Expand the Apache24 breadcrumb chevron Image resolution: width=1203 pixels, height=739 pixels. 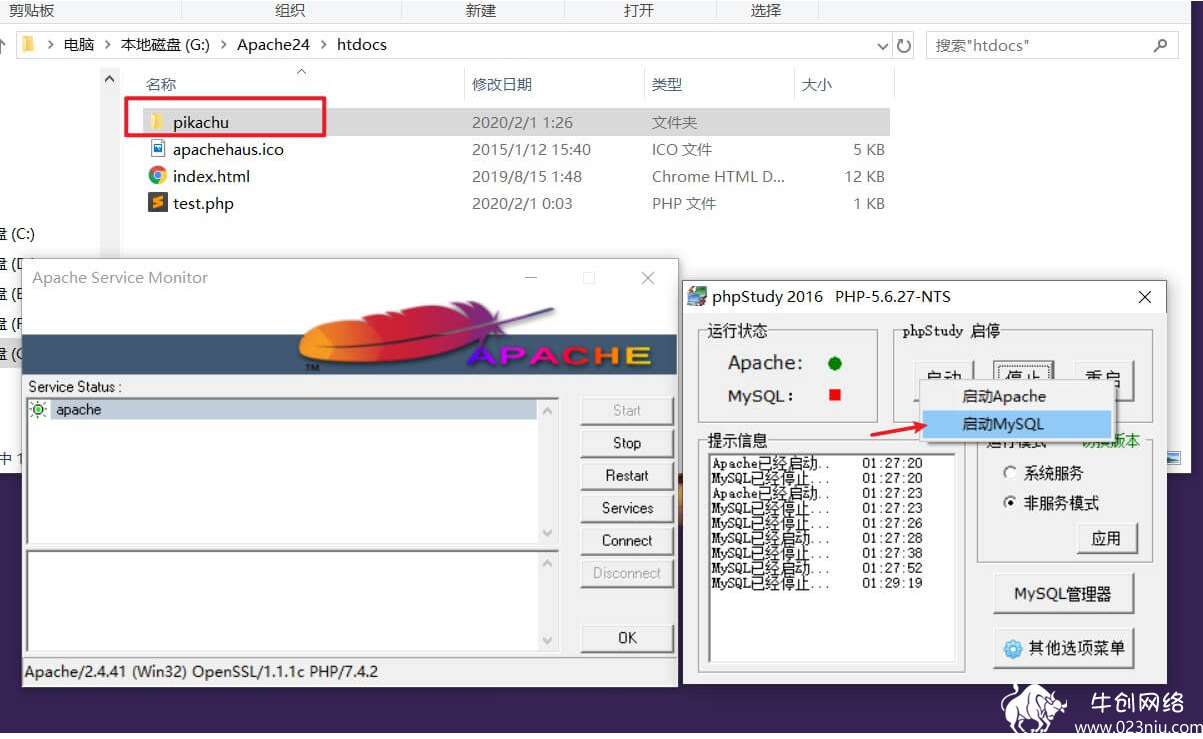[322, 45]
